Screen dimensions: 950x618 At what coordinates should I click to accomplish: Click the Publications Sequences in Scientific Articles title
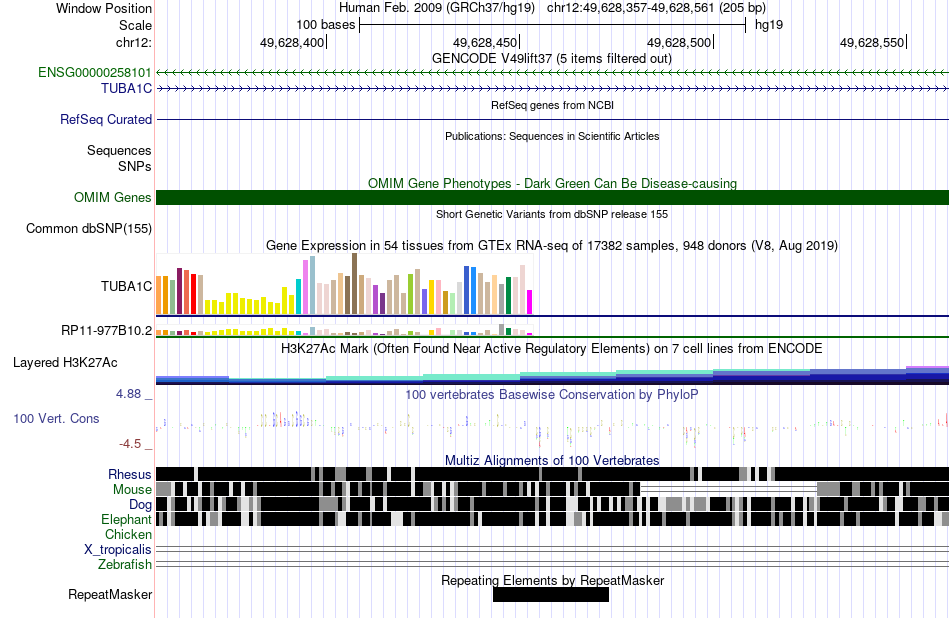552,136
